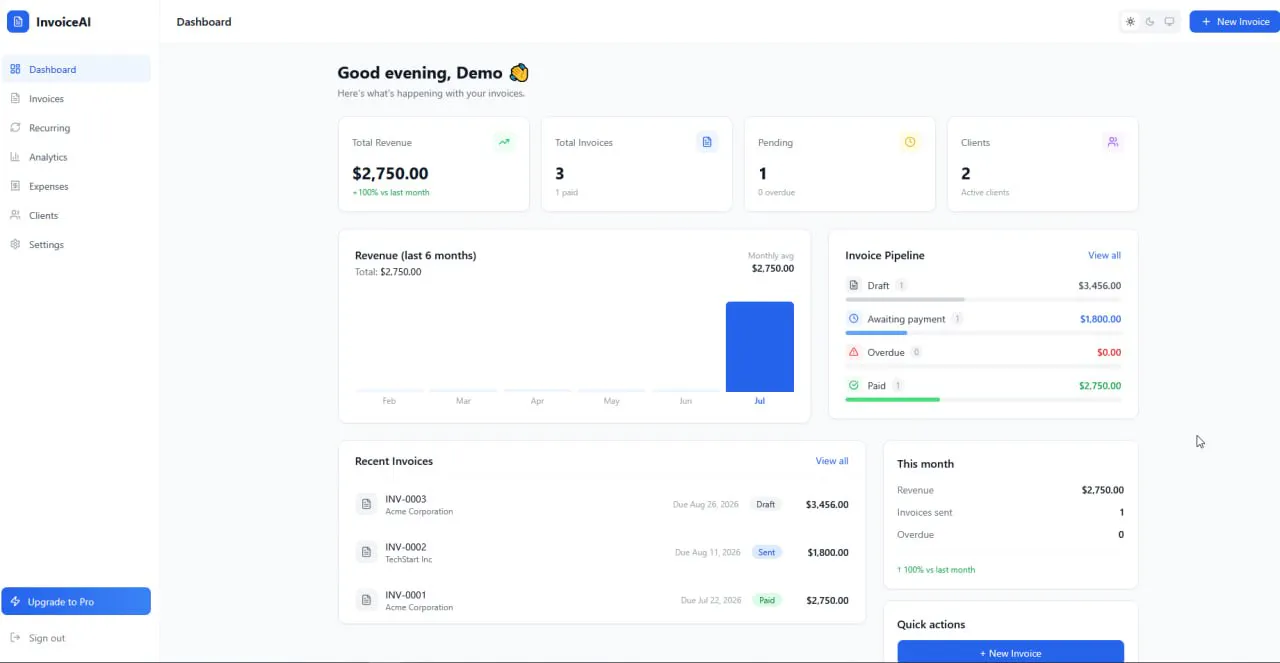
Task: Click the Recurring refresh icon in sidebar
Action: click(x=15, y=127)
